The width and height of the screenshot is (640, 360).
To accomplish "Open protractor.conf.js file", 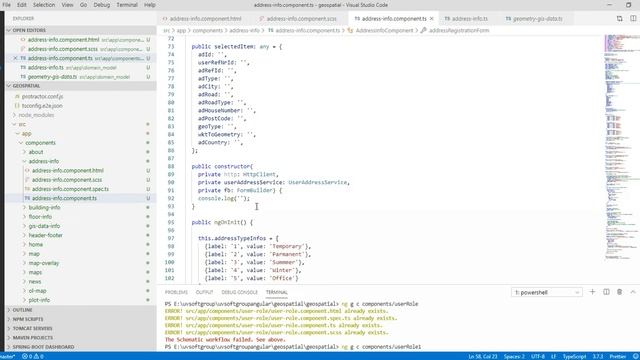I will pos(42,97).
